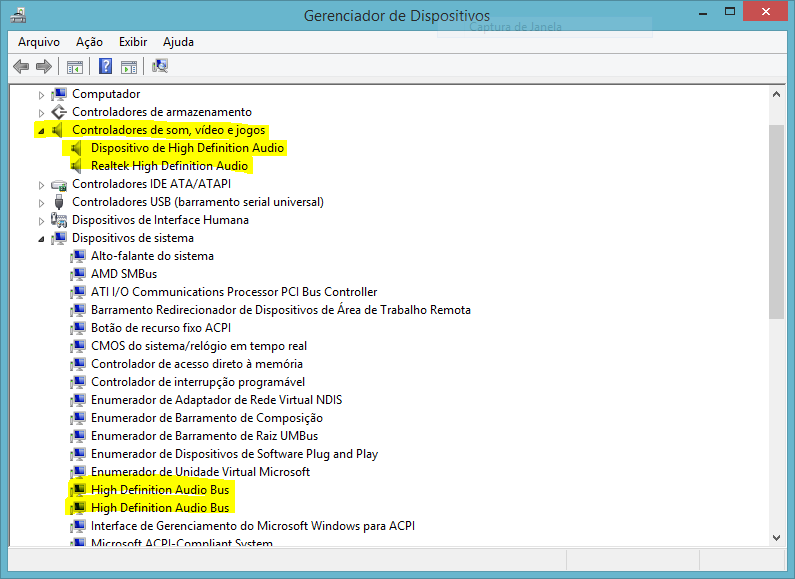Select Realtek High Definition Audio
Screen dimensions: 795x579
click(169, 166)
